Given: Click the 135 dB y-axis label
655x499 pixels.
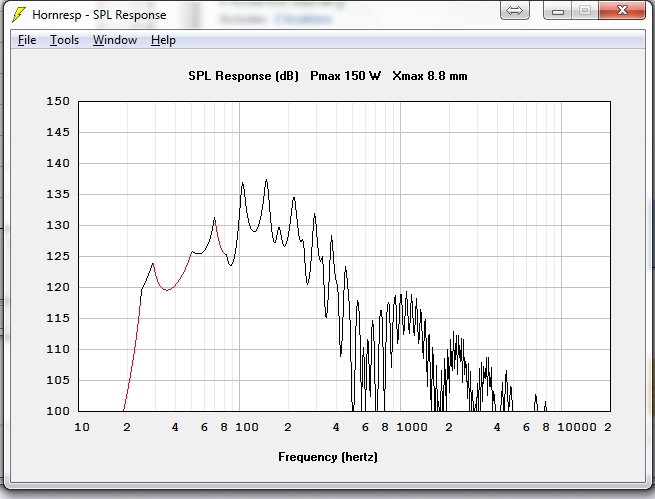Looking at the screenshot, I should [x=58, y=194].
